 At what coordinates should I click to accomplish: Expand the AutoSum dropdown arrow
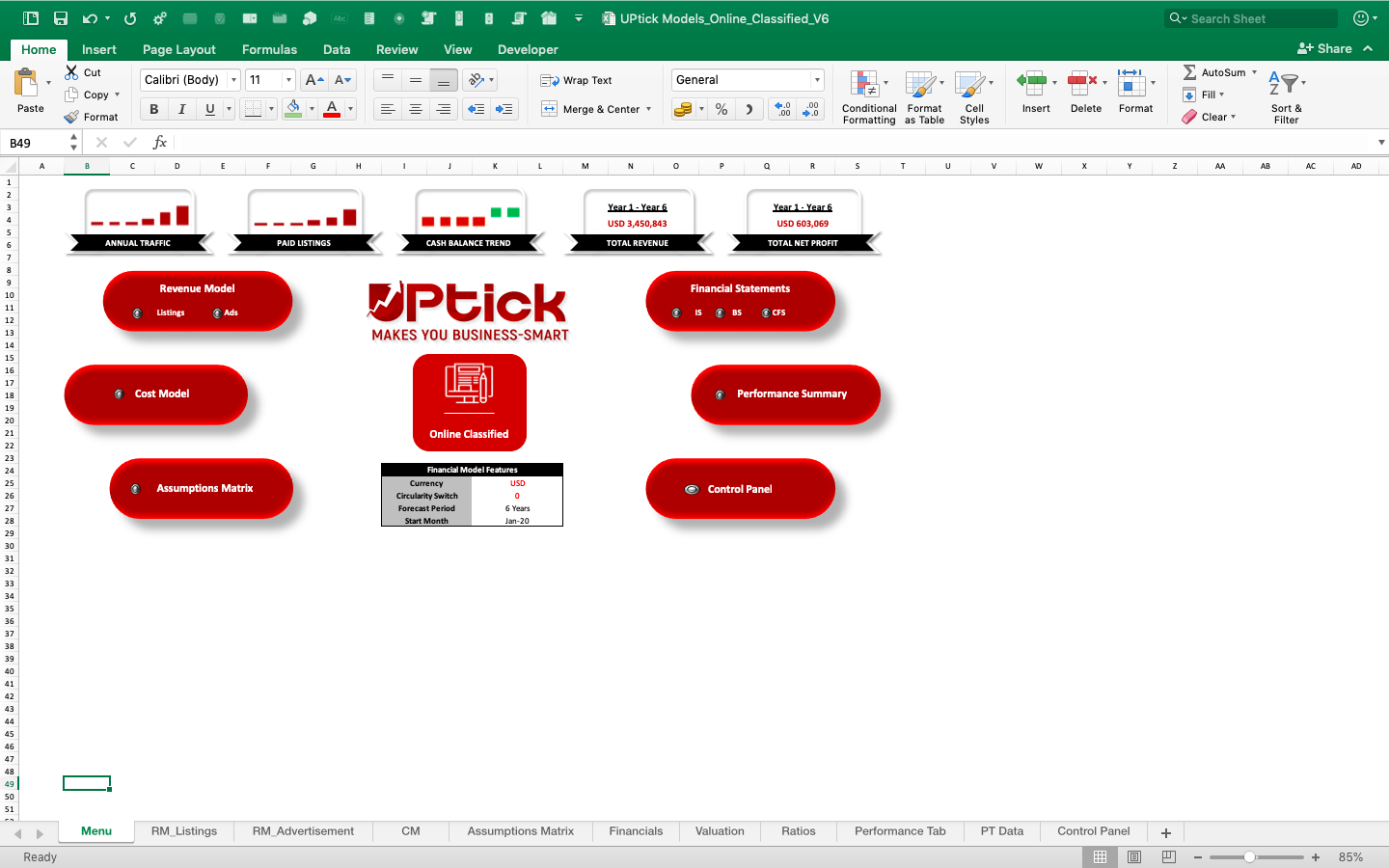tap(1254, 72)
